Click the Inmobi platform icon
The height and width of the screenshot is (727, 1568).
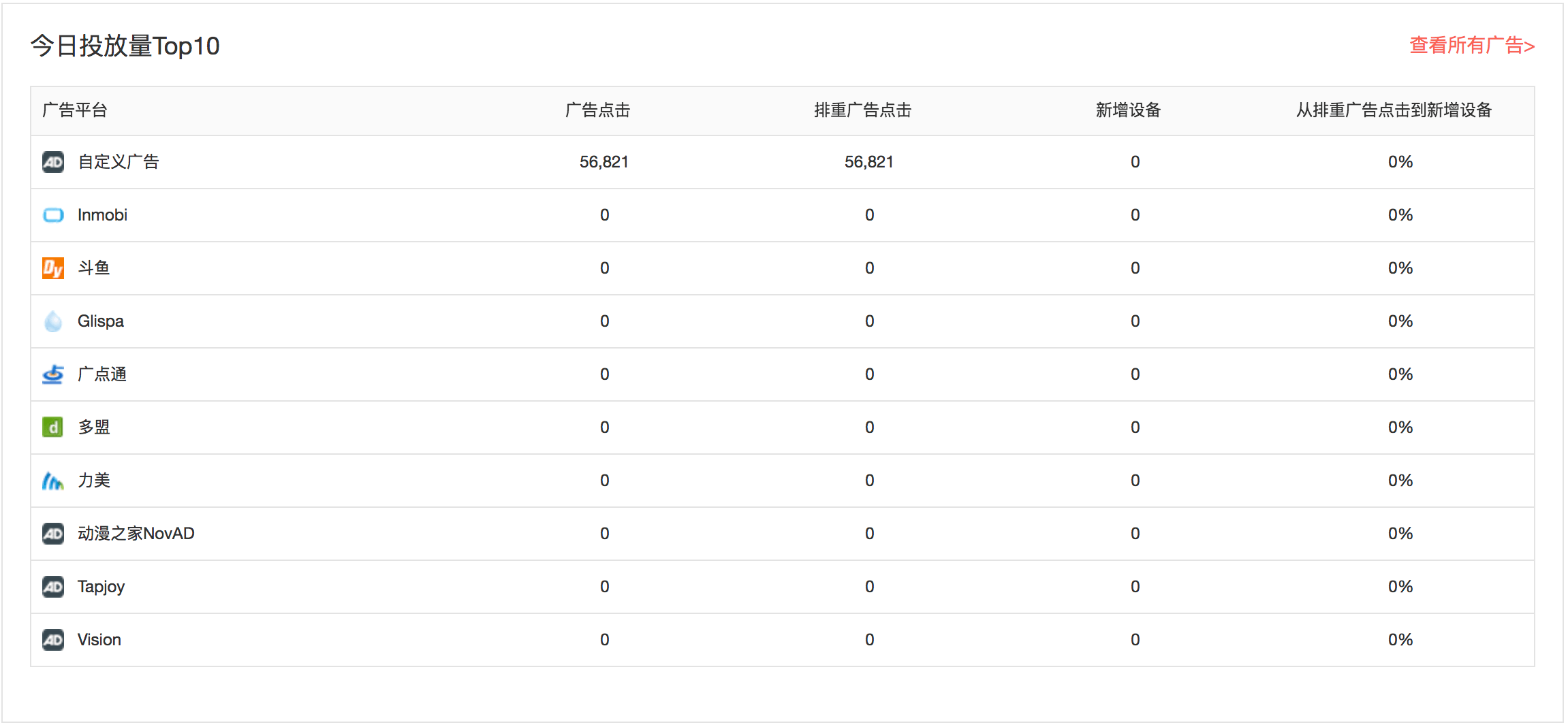tap(53, 215)
